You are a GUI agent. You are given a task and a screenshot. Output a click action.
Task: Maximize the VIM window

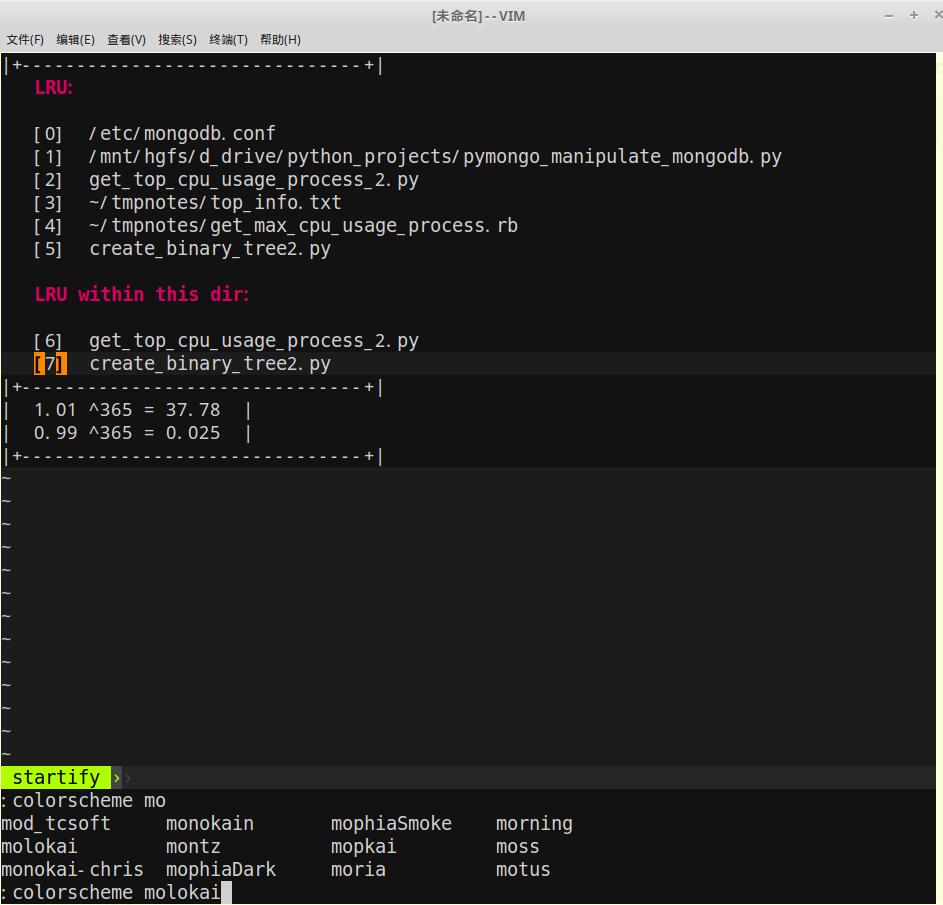[x=914, y=15]
